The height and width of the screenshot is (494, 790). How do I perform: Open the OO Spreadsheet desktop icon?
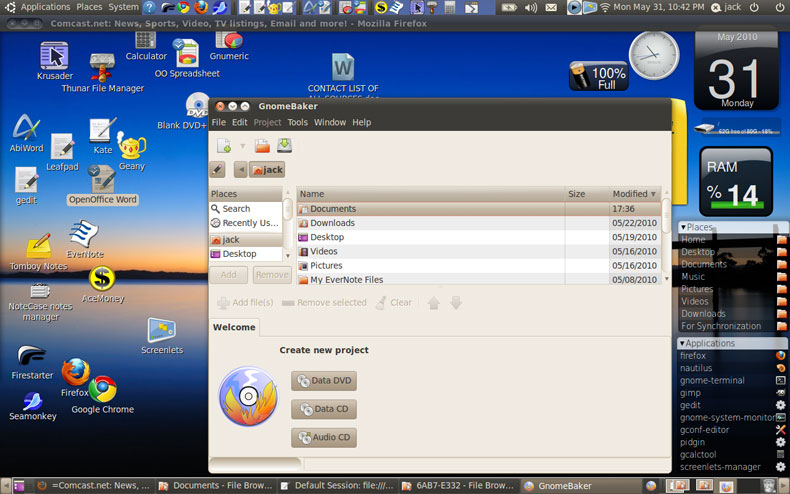(187, 58)
